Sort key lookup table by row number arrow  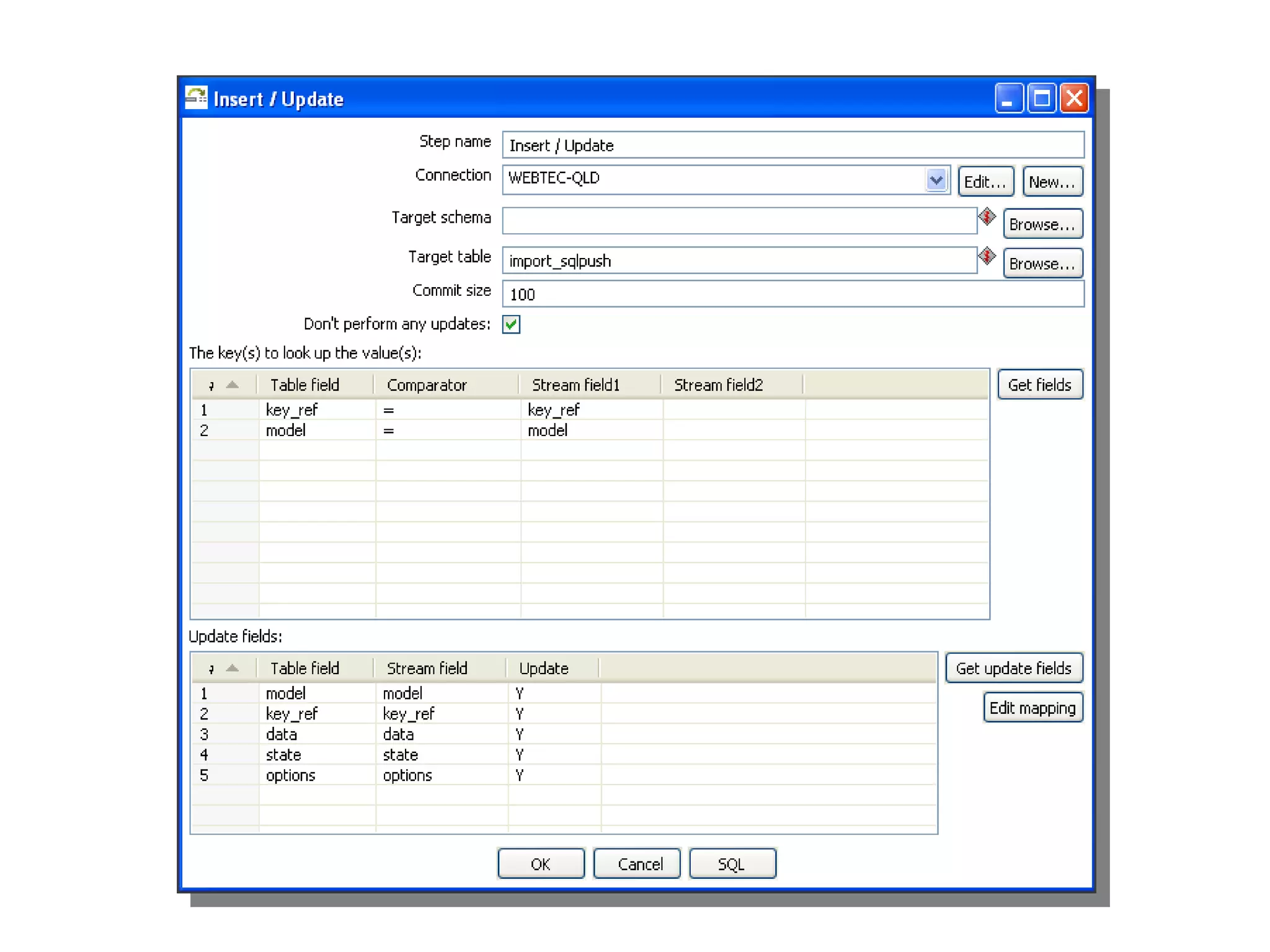pyautogui.click(x=232, y=385)
